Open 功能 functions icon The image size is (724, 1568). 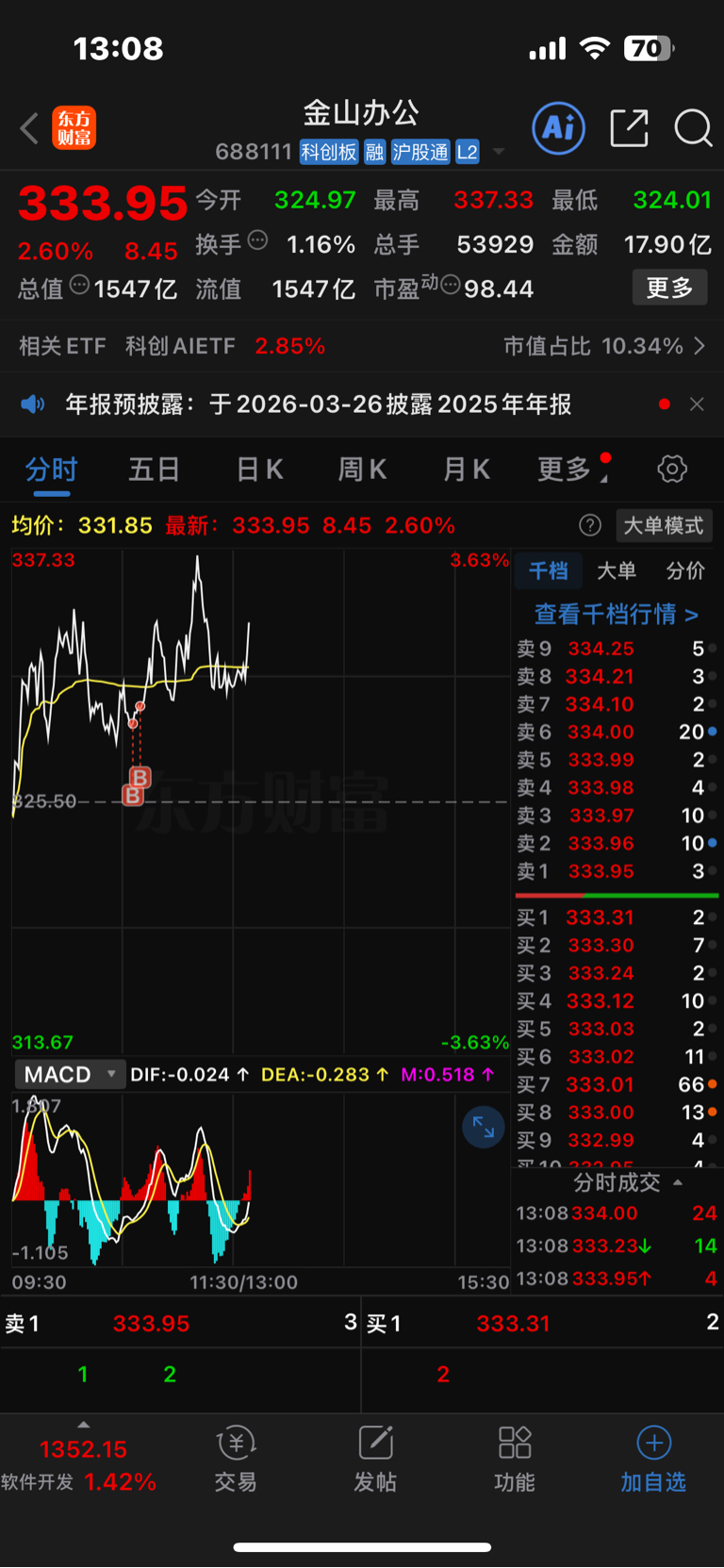point(515,1459)
